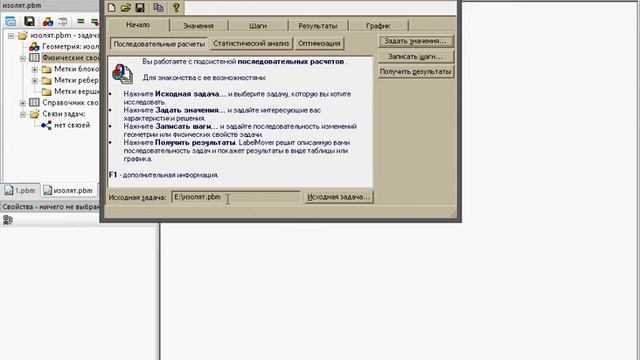Switch to the Начало tab
This screenshot has width=640, height=360.
click(x=138, y=25)
